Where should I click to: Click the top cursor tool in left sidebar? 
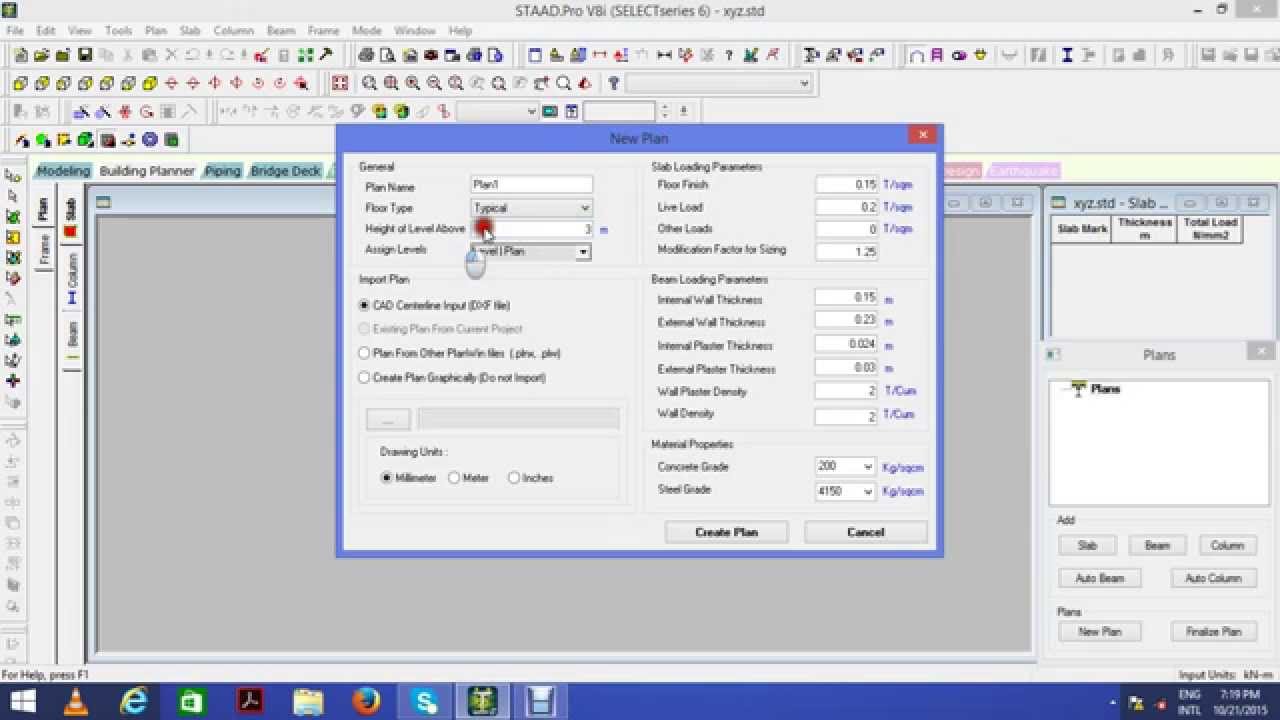click(13, 175)
